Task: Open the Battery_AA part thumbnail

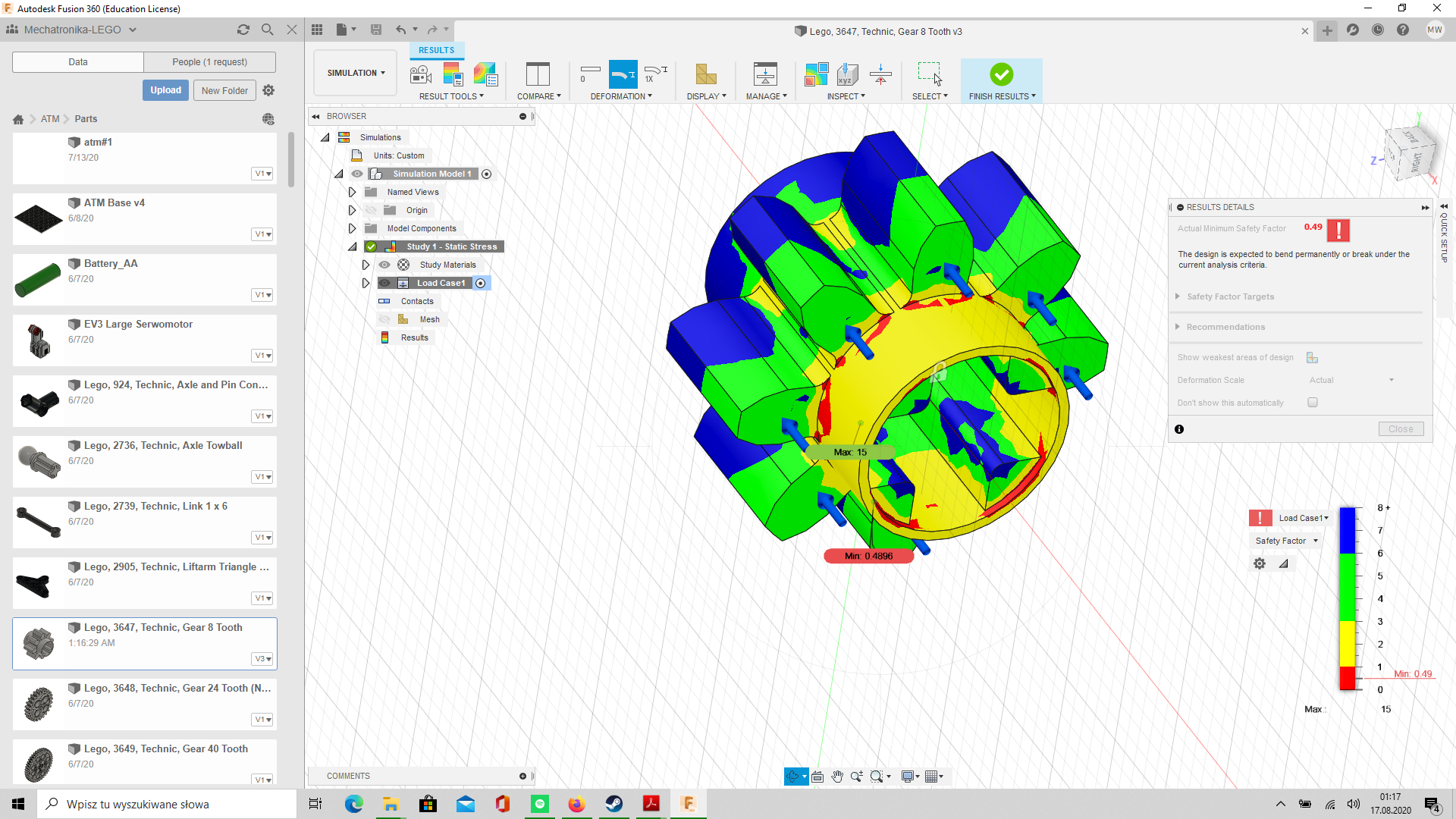Action: pos(38,279)
